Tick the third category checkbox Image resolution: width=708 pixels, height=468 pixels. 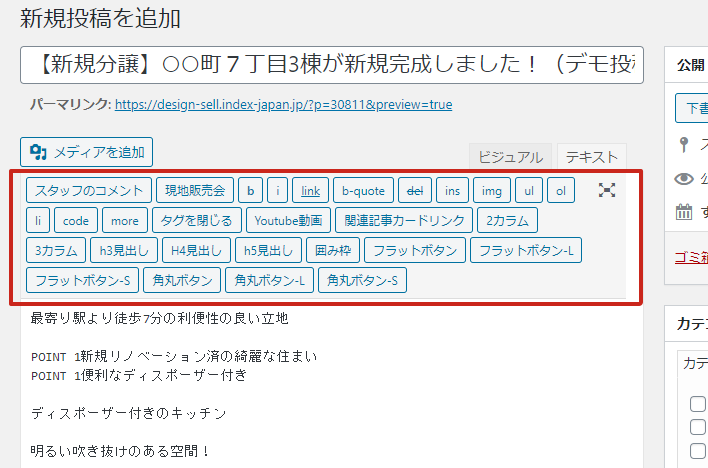click(698, 451)
